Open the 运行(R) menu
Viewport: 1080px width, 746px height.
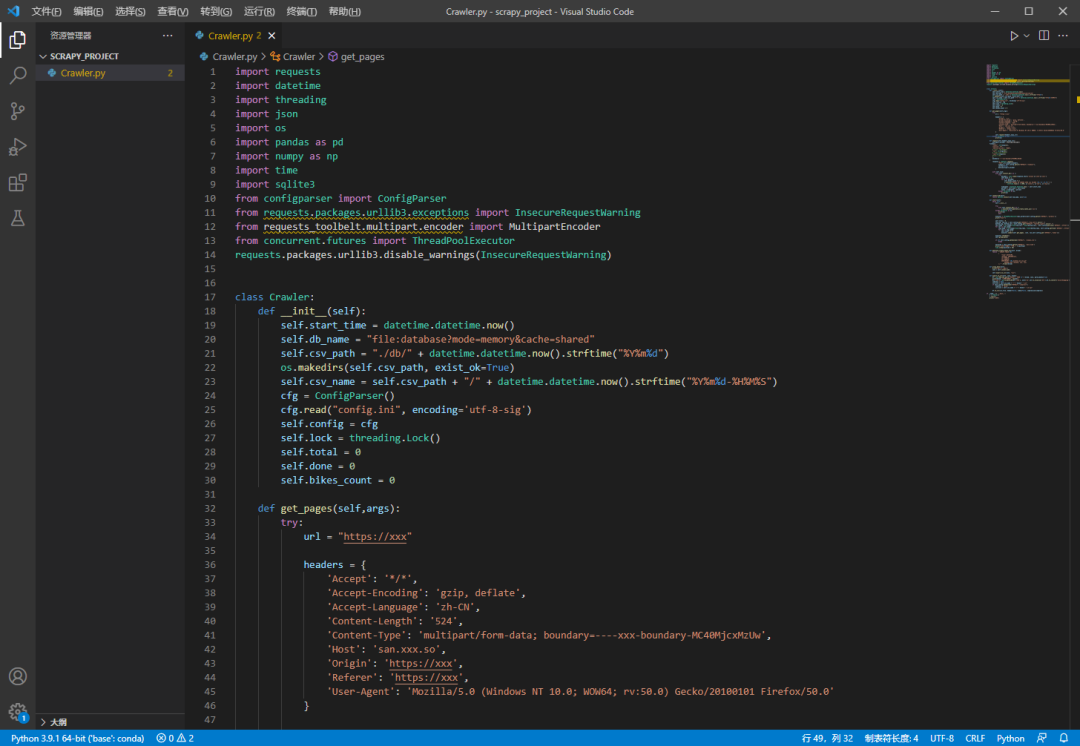[259, 12]
